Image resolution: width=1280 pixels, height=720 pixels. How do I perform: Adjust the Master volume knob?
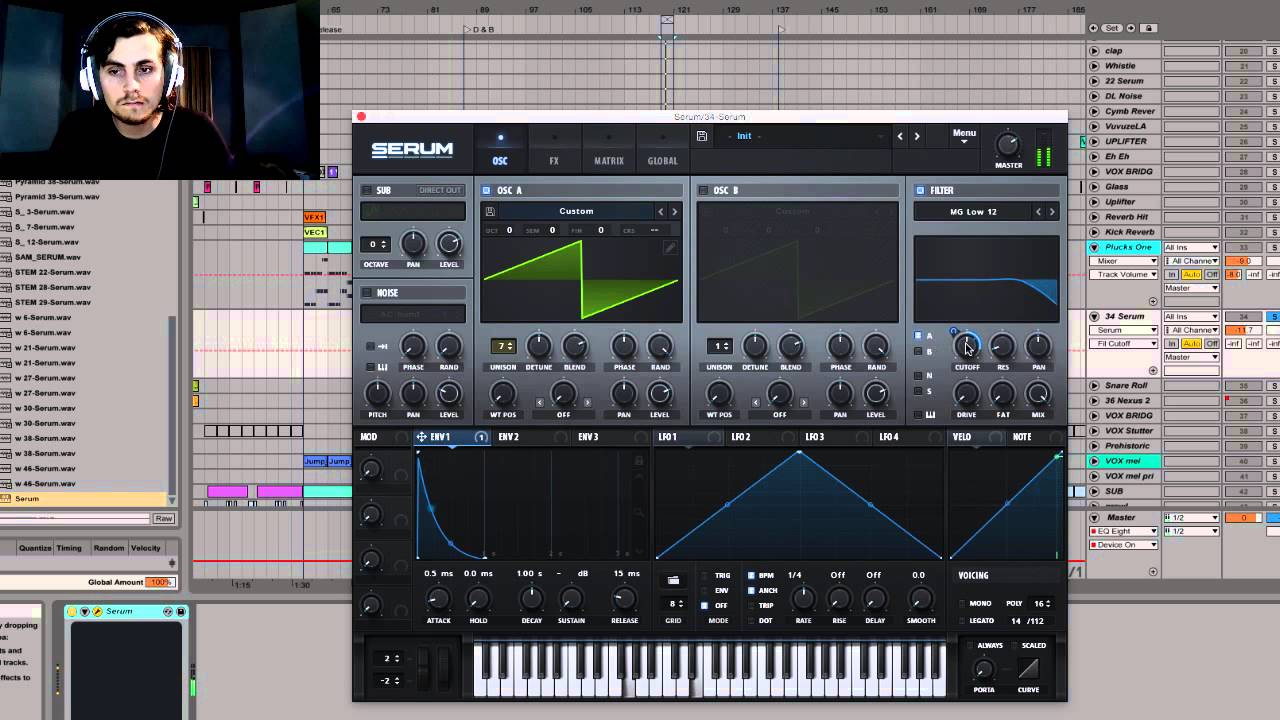point(1008,145)
